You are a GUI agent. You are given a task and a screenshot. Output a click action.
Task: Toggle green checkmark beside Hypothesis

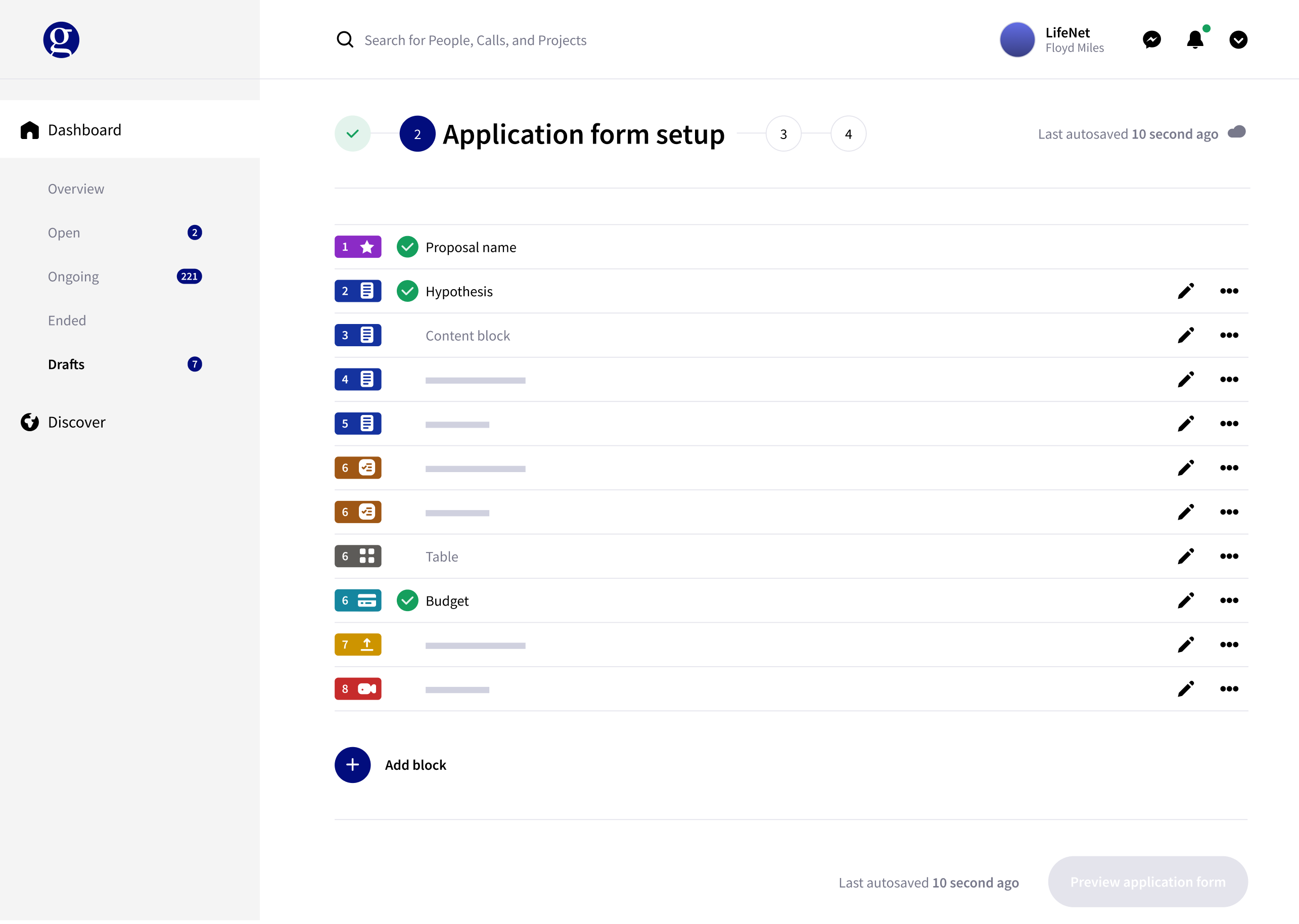click(407, 291)
